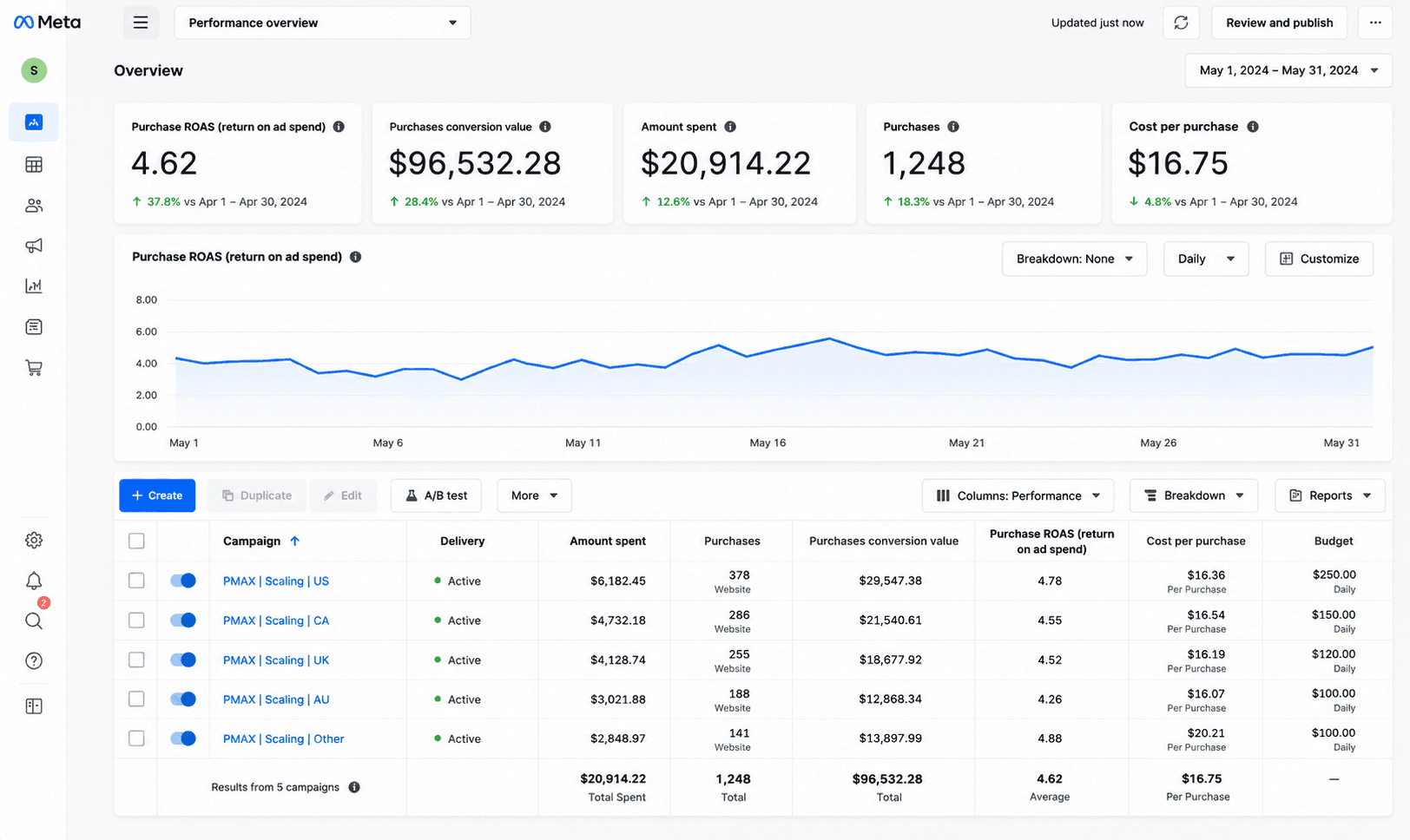Open the shopping cart sidebar icon
The width and height of the screenshot is (1410, 840).
[x=34, y=368]
